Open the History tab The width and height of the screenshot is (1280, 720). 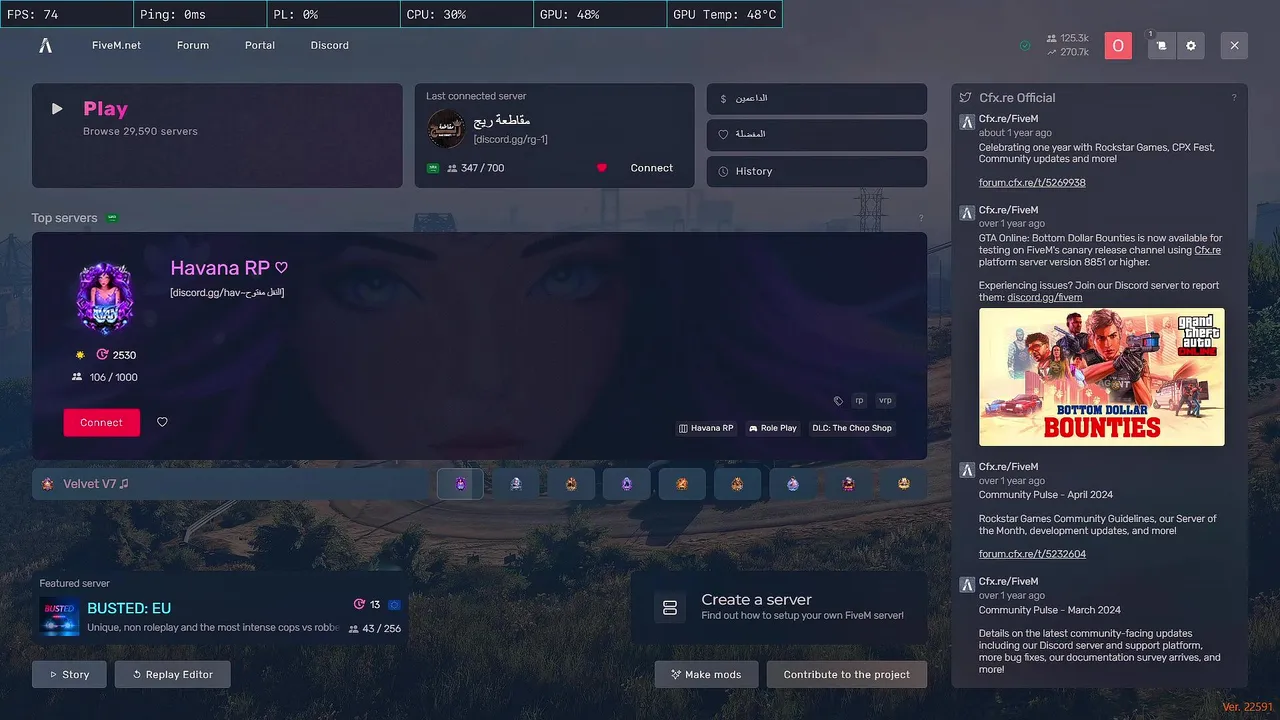[x=817, y=171]
